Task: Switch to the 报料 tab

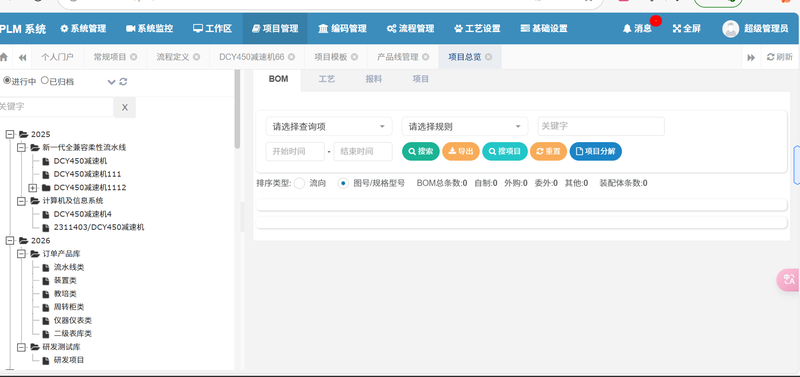Action: click(373, 79)
